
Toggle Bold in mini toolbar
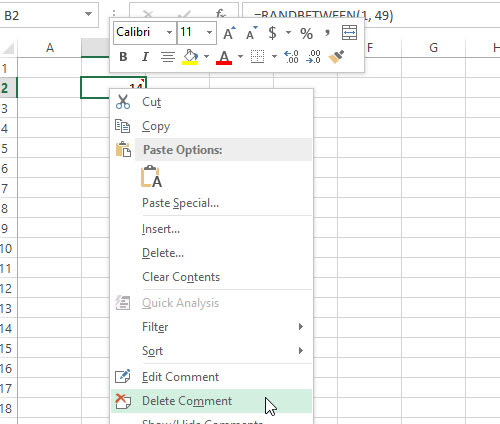123,57
